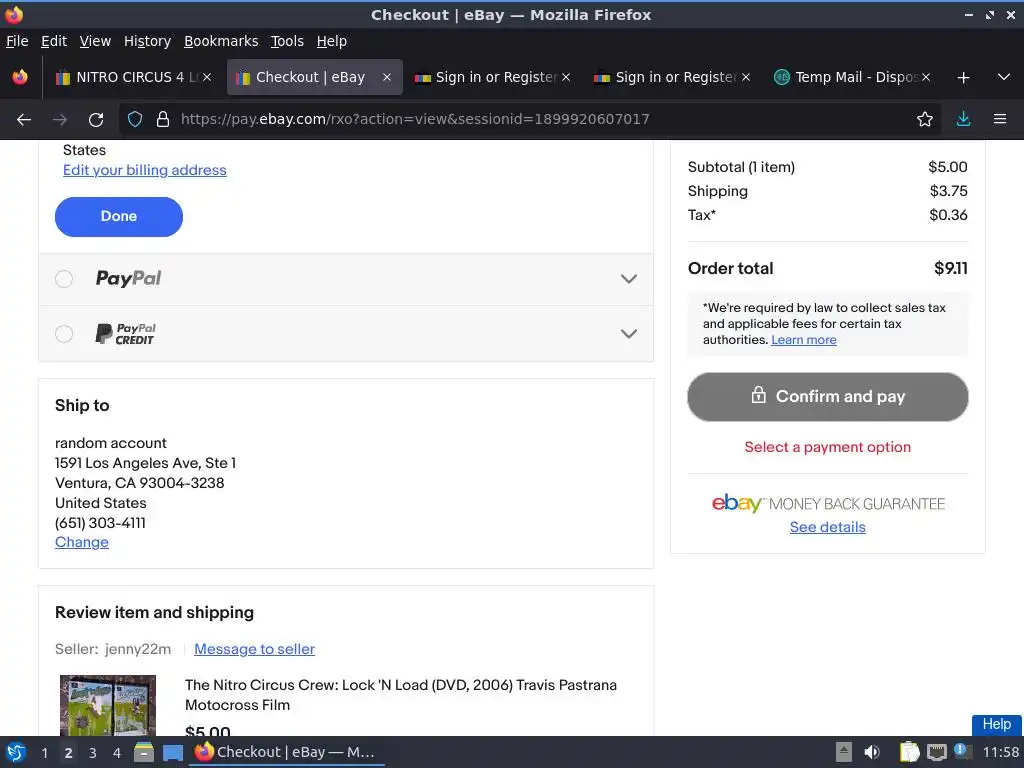Open the Nitro Circus DVD thumbnail
Screen dimensions: 1024x768
pos(108,705)
